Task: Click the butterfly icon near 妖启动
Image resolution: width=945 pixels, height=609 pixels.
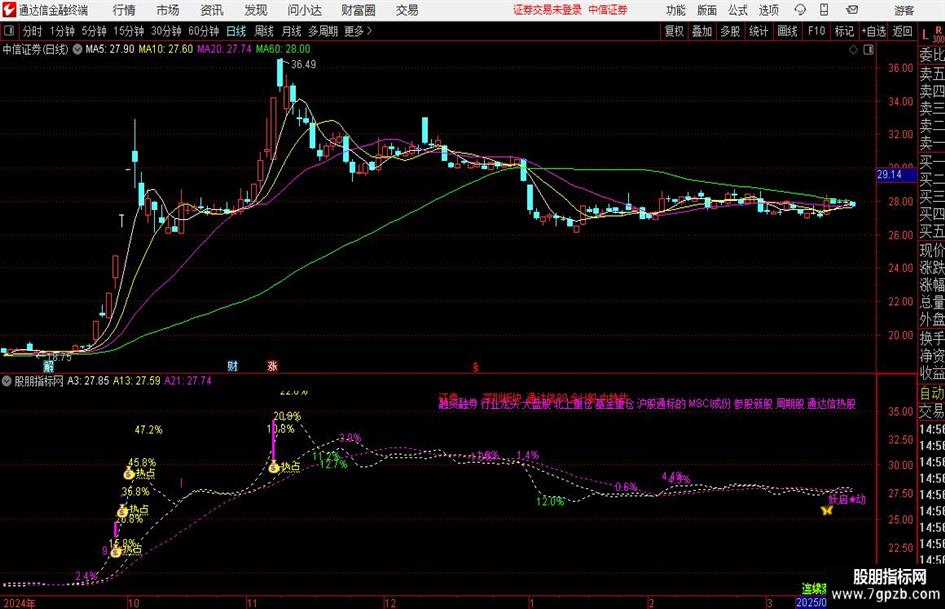Action: pos(827,510)
